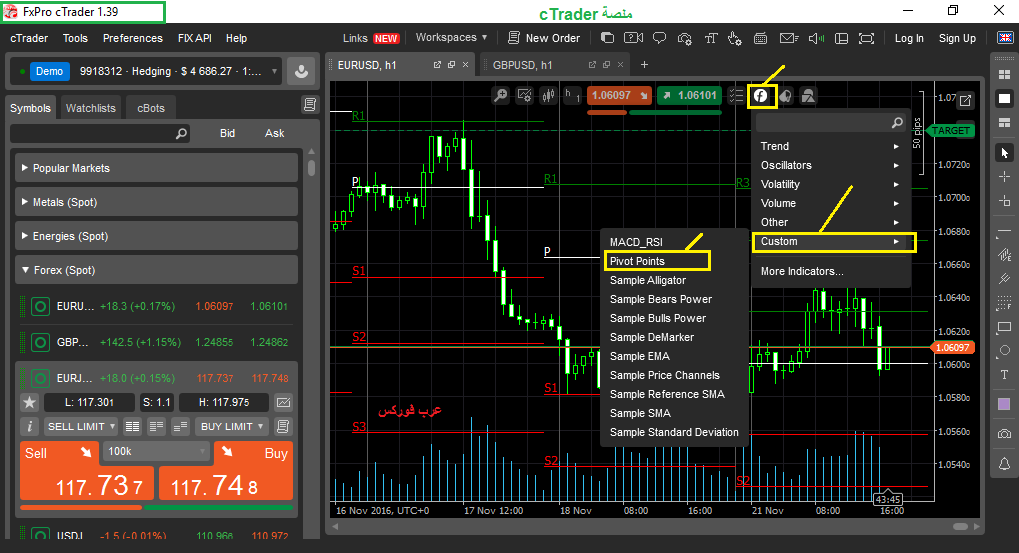Click the speech bubble chat icon in top toolbar
The width and height of the screenshot is (1019, 553).
pyautogui.click(x=659, y=38)
